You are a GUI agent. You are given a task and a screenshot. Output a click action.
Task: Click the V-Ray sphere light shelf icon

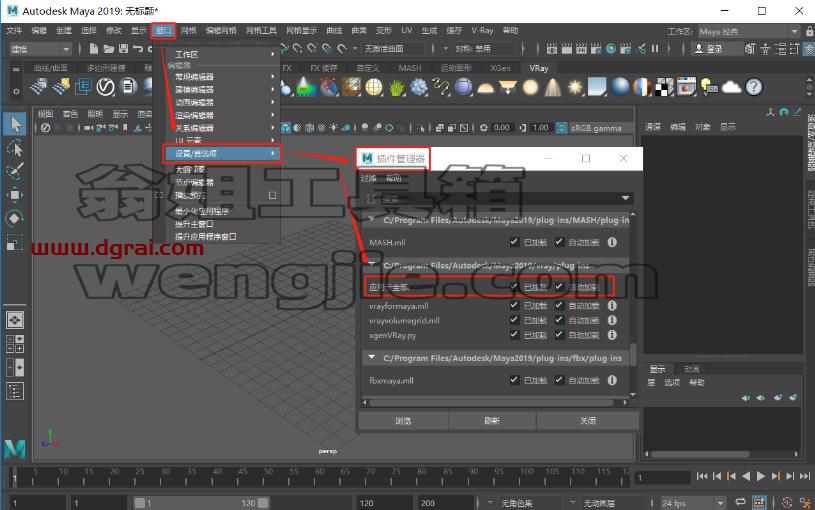530,87
